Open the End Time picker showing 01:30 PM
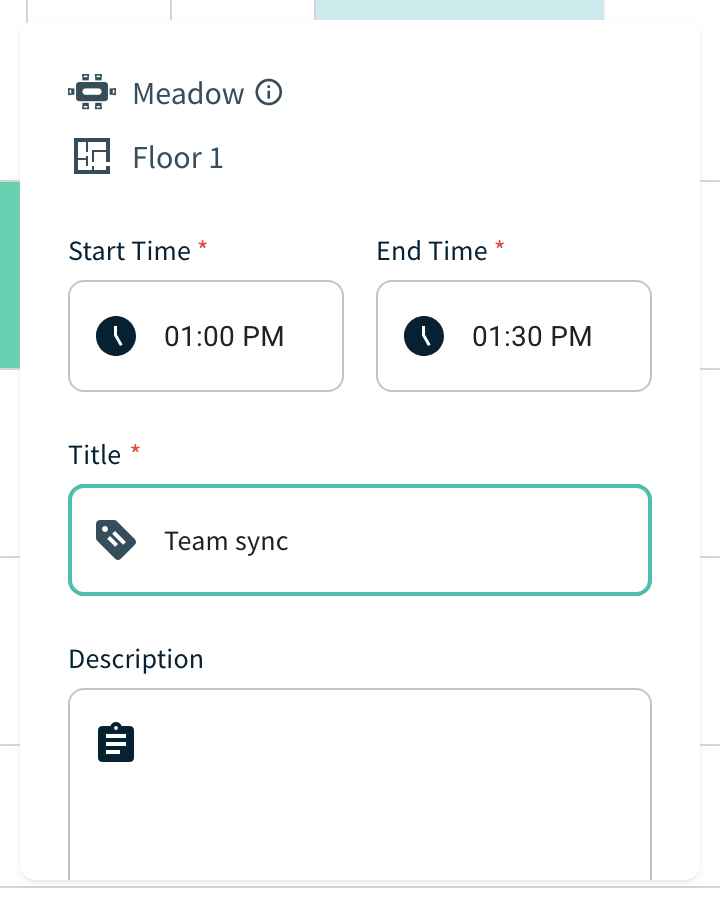 coord(514,336)
